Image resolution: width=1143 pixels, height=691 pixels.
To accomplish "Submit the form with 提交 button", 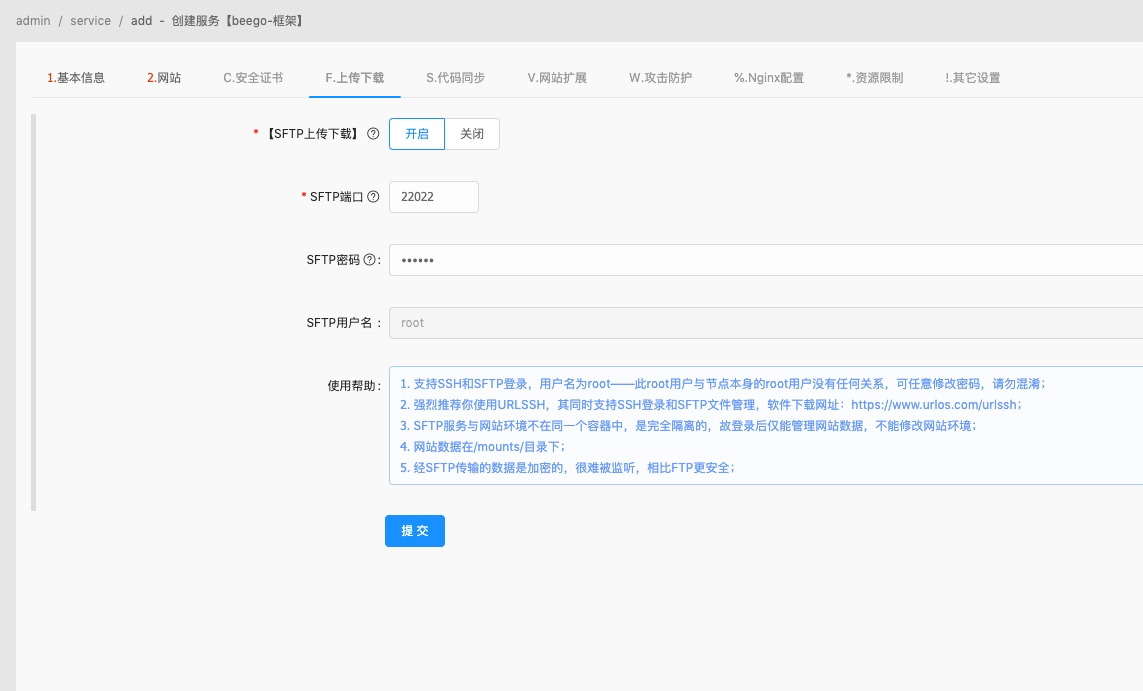I will (x=415, y=531).
